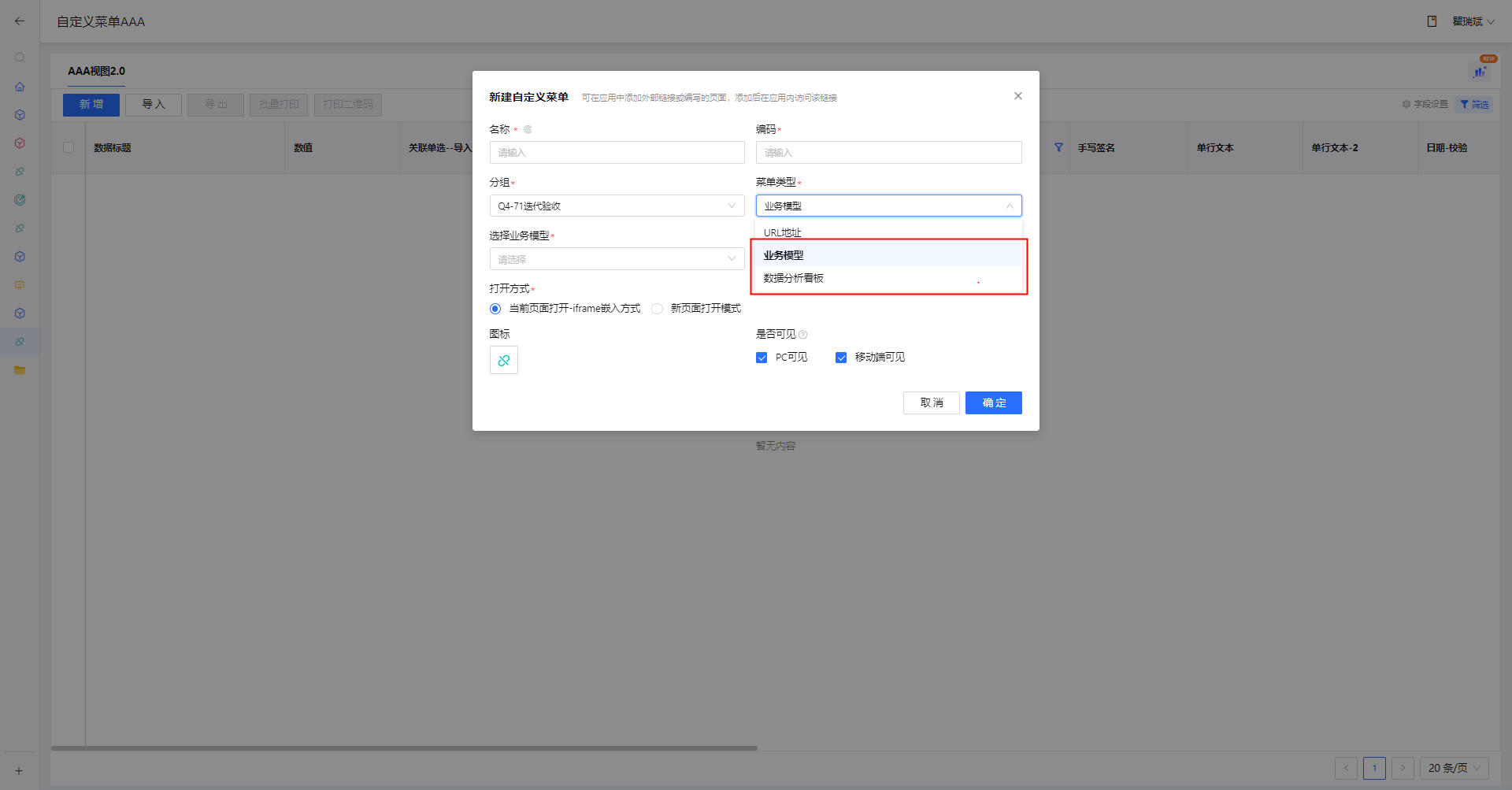1512x790 pixels.
Task: Toggle PC可见 checkbox
Action: tap(762, 358)
